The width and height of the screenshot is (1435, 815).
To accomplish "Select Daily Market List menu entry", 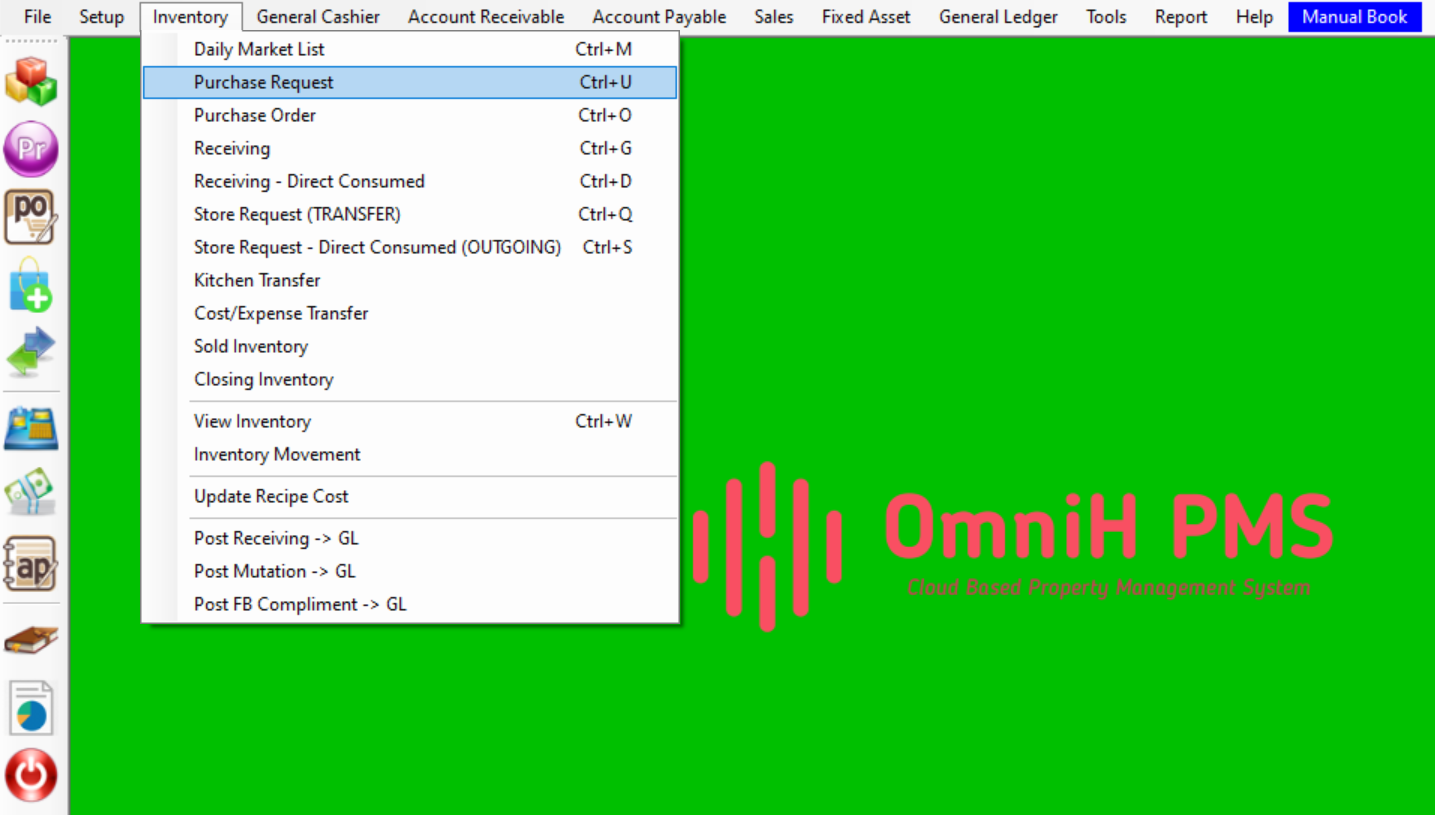I will (x=410, y=49).
